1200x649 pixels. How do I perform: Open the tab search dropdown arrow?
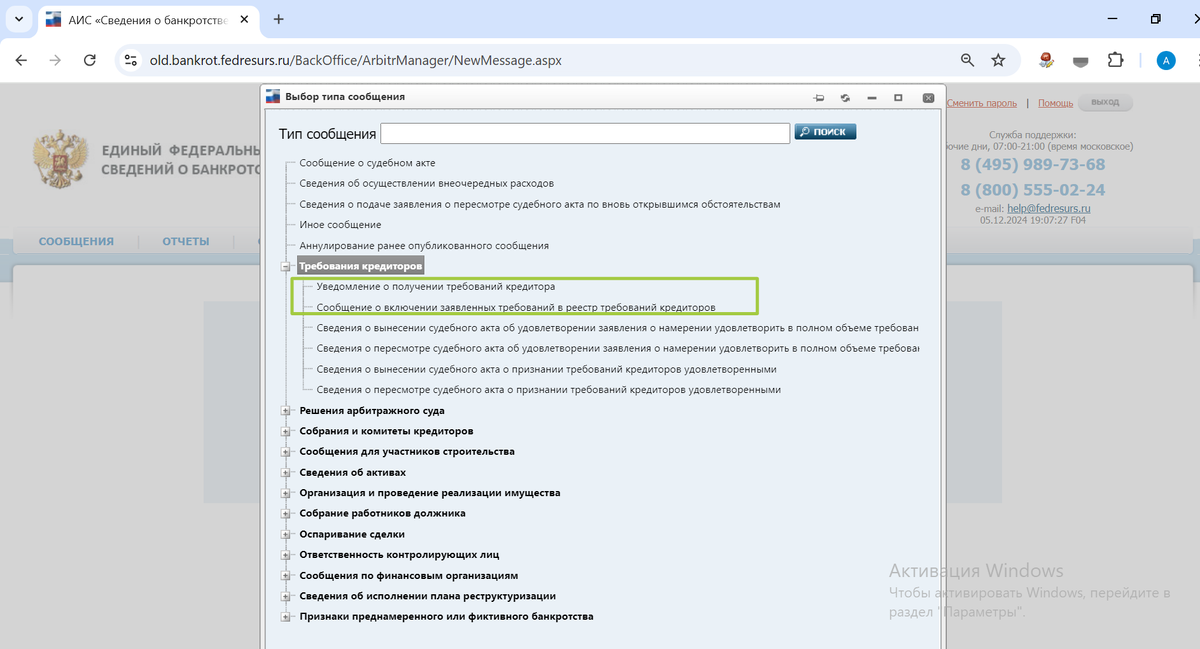click(x=20, y=19)
